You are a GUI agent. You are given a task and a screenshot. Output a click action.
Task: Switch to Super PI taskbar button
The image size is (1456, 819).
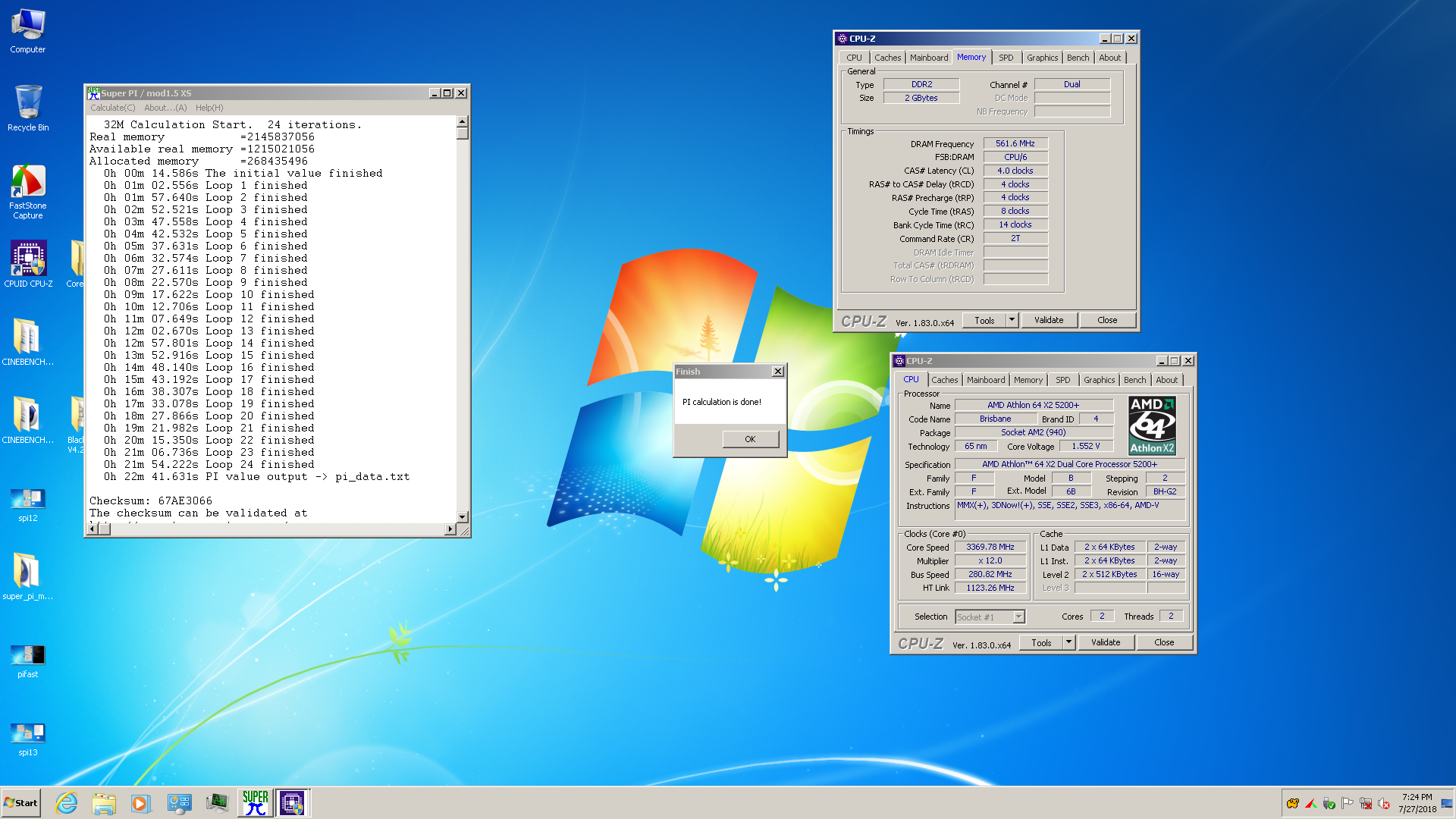pyautogui.click(x=255, y=803)
